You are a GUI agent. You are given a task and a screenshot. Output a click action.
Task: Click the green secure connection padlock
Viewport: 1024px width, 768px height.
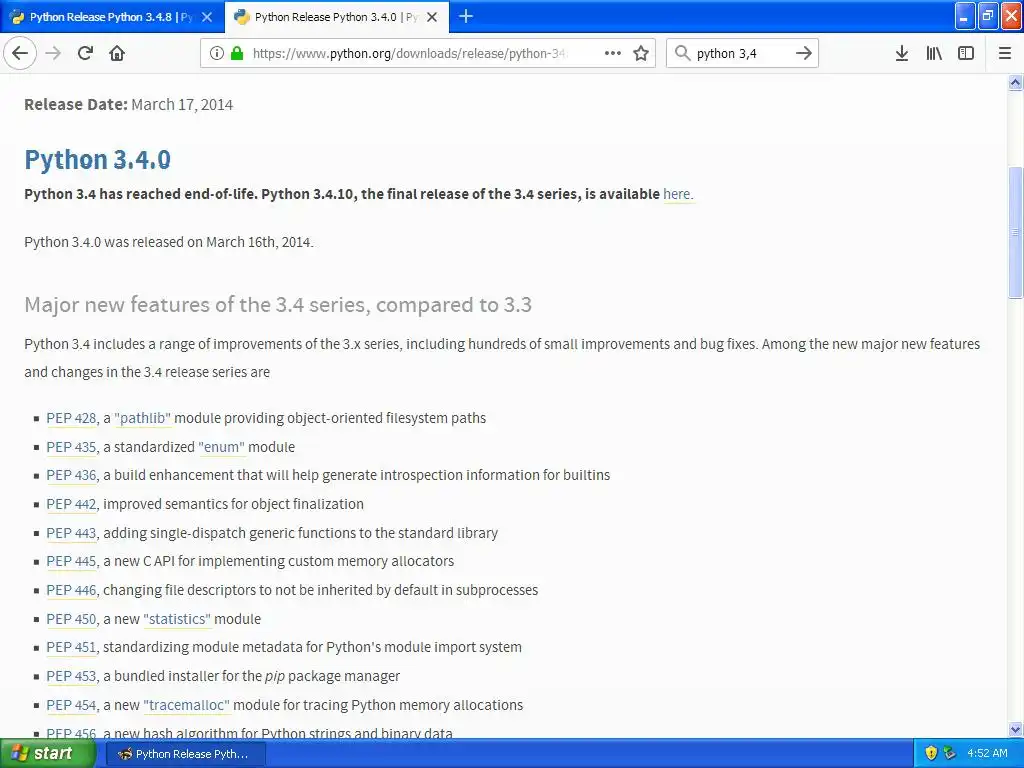(x=237, y=53)
